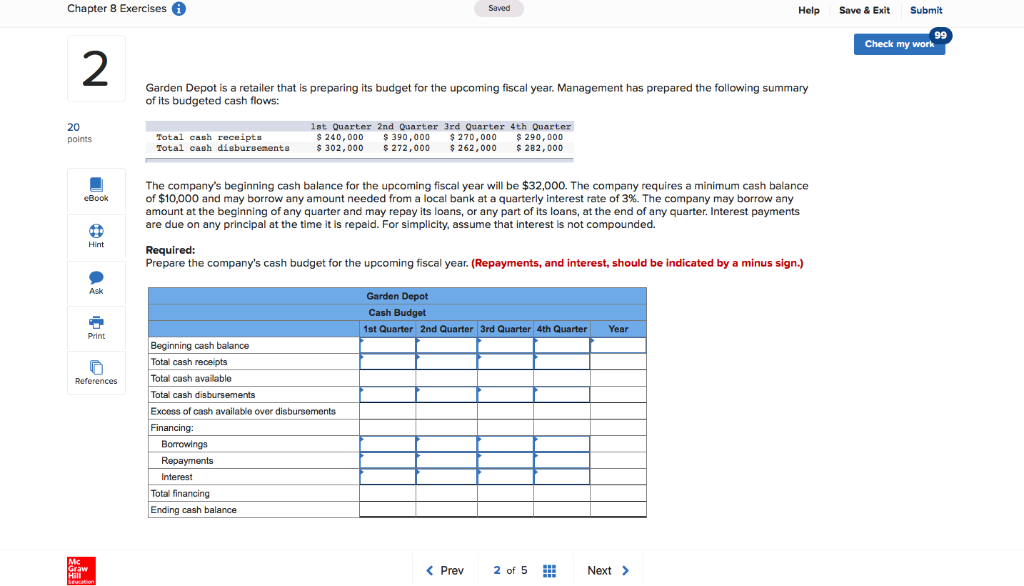Open the Print option
The height and width of the screenshot is (586, 1024).
[95, 328]
